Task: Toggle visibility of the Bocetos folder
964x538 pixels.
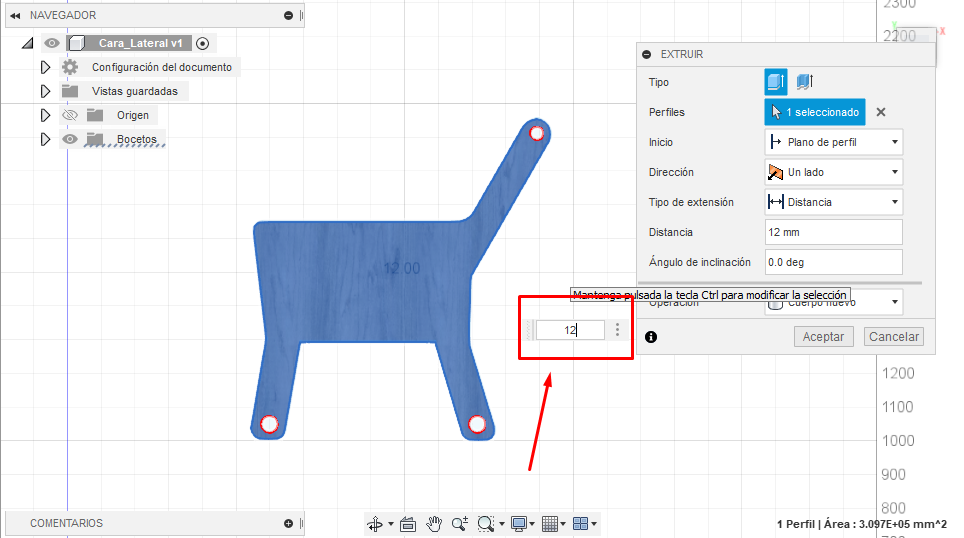Action: tap(70, 139)
